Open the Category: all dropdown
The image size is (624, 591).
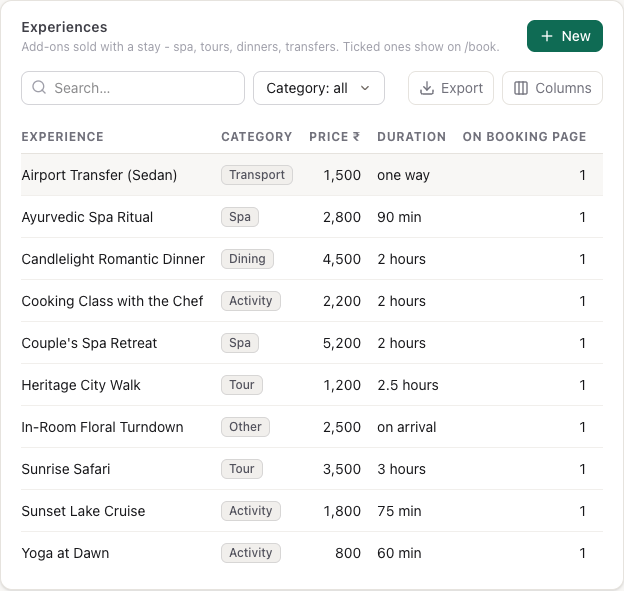[x=319, y=88]
